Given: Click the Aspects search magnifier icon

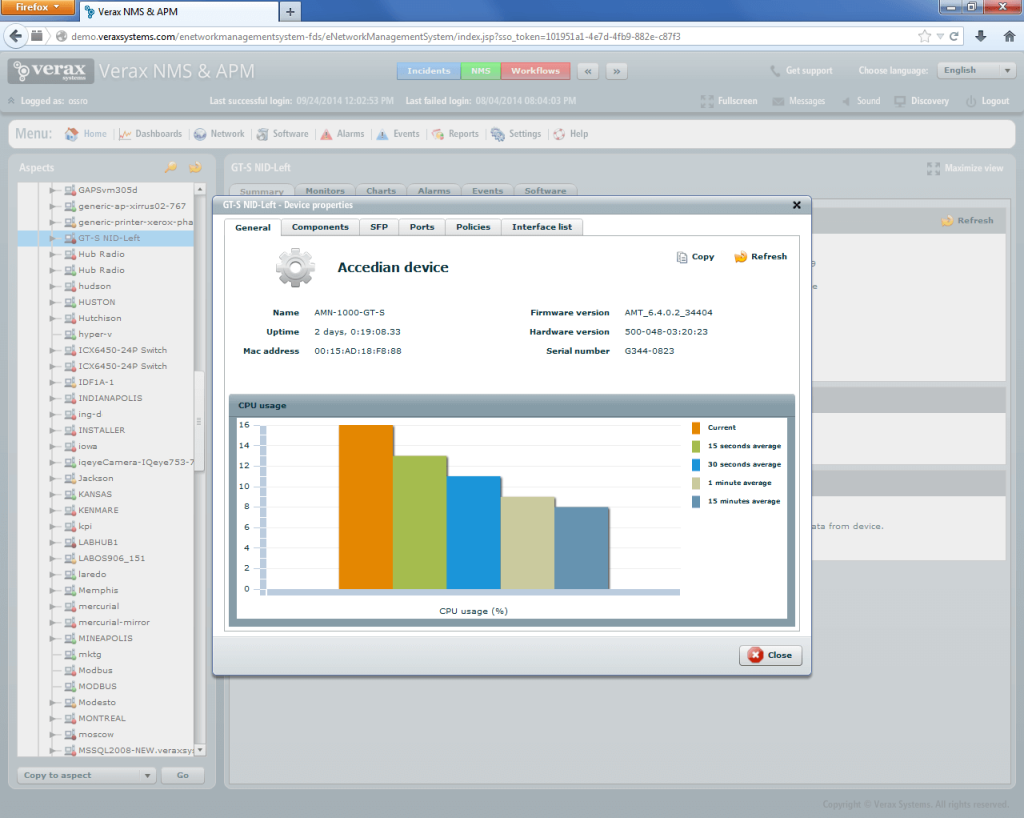Looking at the screenshot, I should tap(170, 168).
